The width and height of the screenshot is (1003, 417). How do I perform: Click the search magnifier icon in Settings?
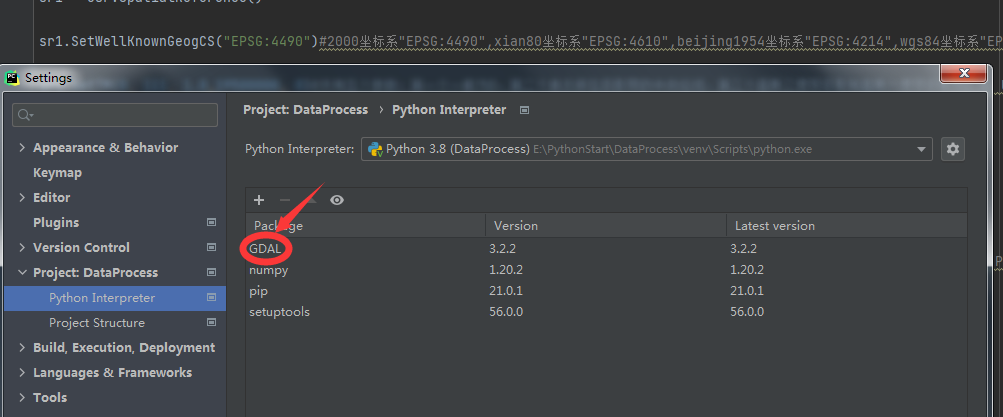click(26, 115)
